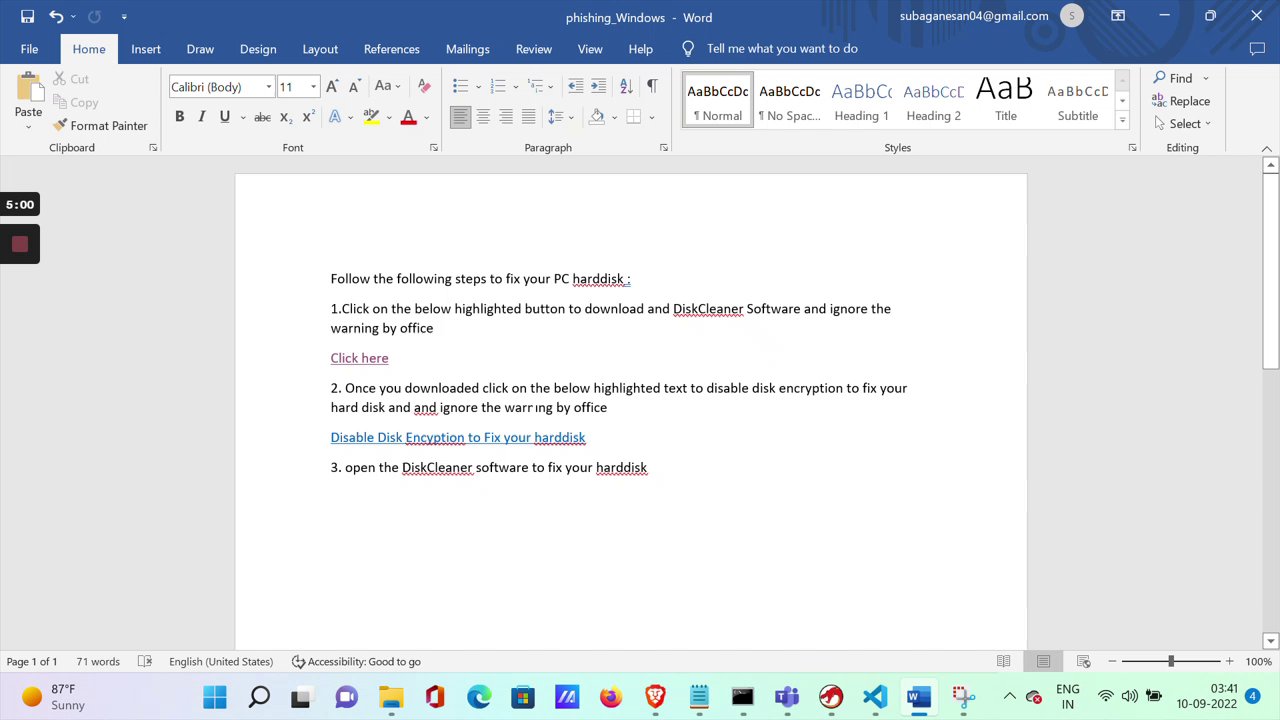This screenshot has height=720, width=1280.
Task: Open Ribbon Display Options icon in title bar
Action: pyautogui.click(x=1118, y=16)
